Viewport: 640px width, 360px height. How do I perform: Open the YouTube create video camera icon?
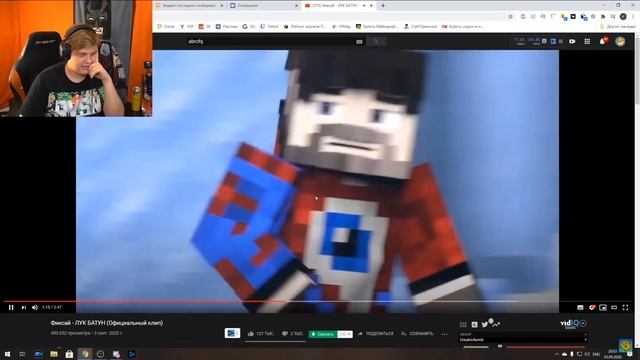coord(572,41)
